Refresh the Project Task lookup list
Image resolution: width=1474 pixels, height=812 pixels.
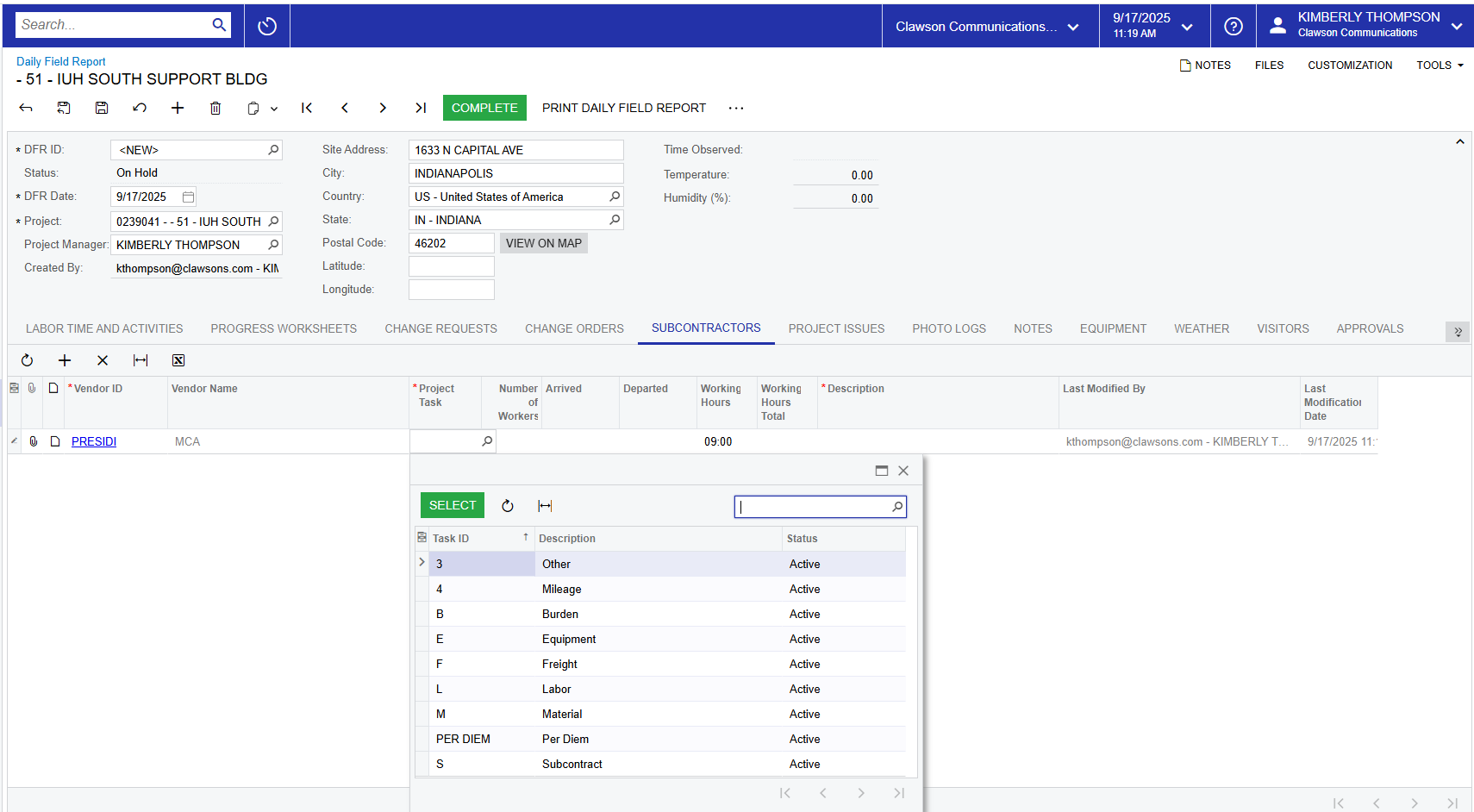tap(508, 506)
